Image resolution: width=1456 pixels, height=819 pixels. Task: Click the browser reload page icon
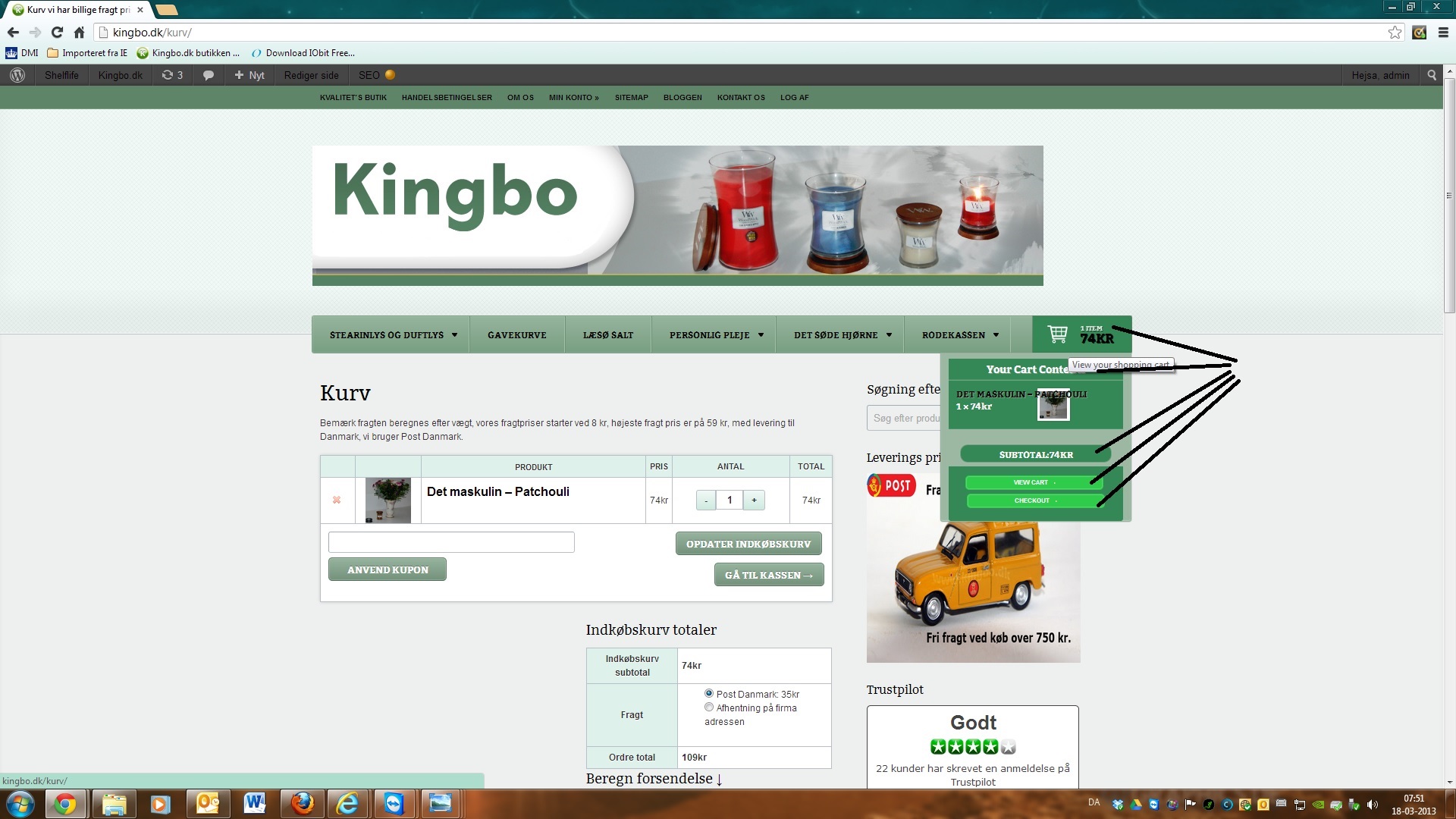(x=57, y=33)
